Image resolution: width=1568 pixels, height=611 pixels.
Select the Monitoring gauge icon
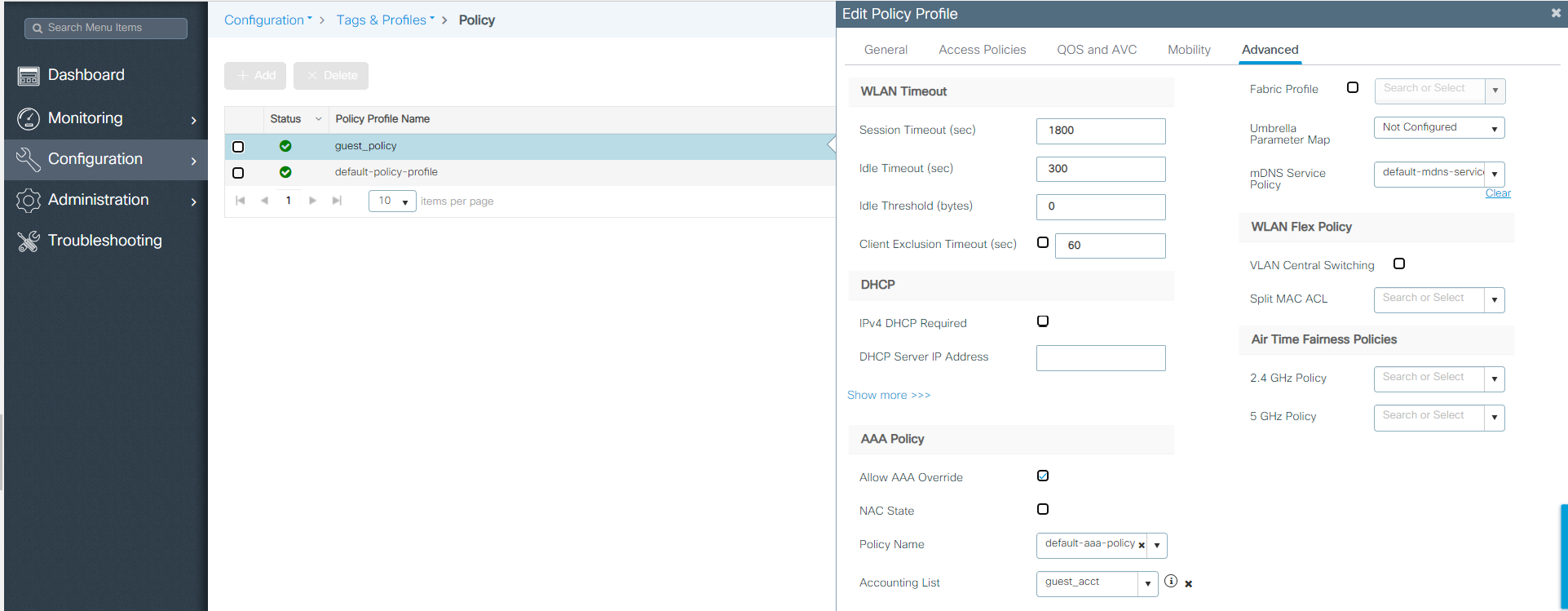pyautogui.click(x=29, y=119)
